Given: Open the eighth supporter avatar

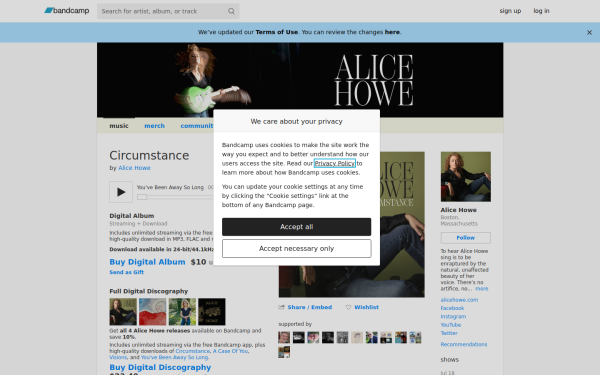Looking at the screenshot, I should (x=386, y=338).
